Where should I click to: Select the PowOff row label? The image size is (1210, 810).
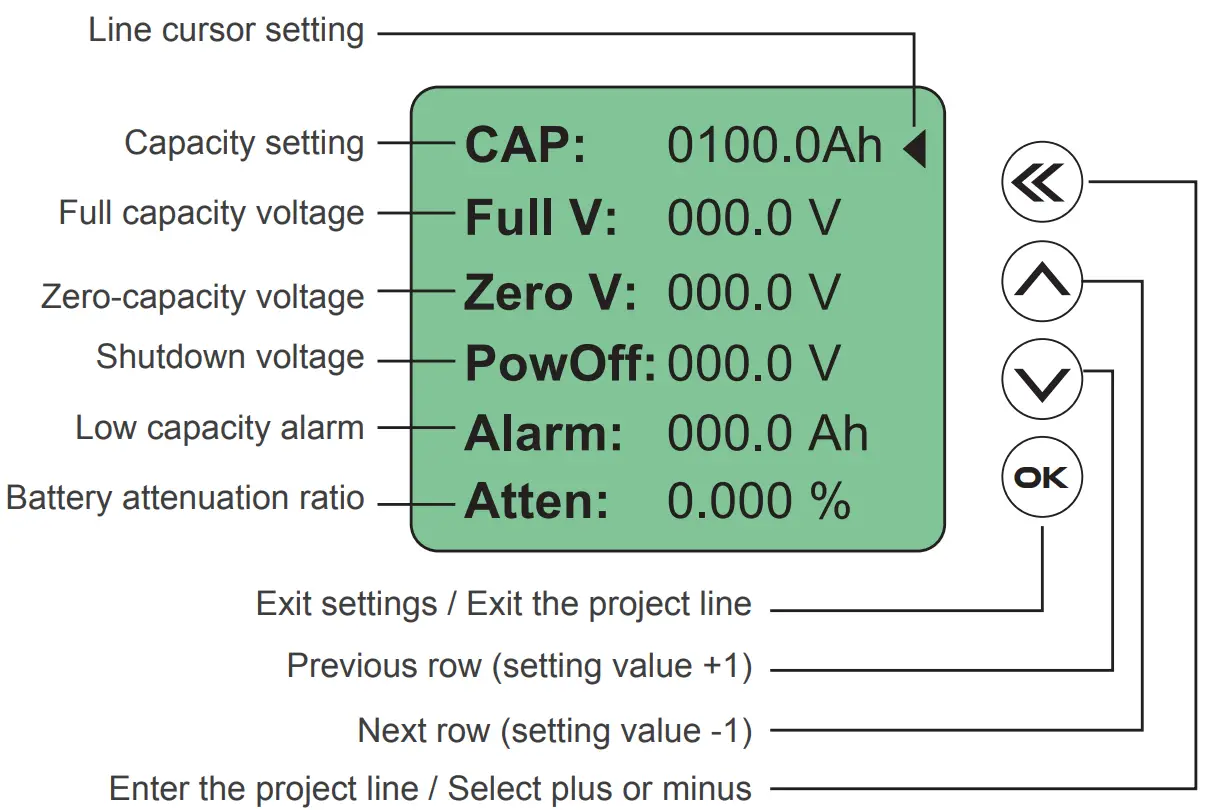click(x=560, y=365)
